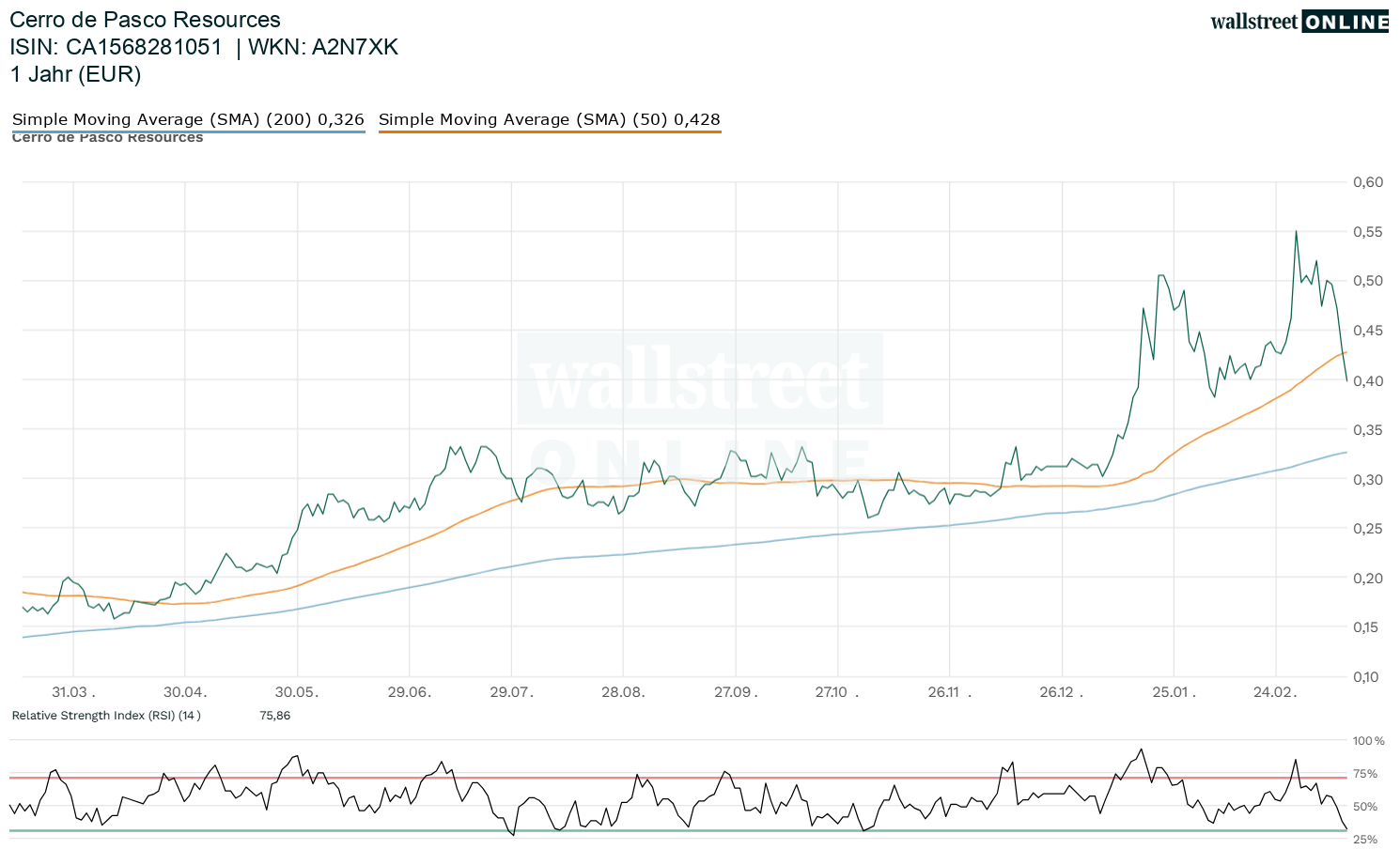Toggle the partially hidden Cerro de Pasco Resources legend label
The height and width of the screenshot is (865, 1400).
107,139
